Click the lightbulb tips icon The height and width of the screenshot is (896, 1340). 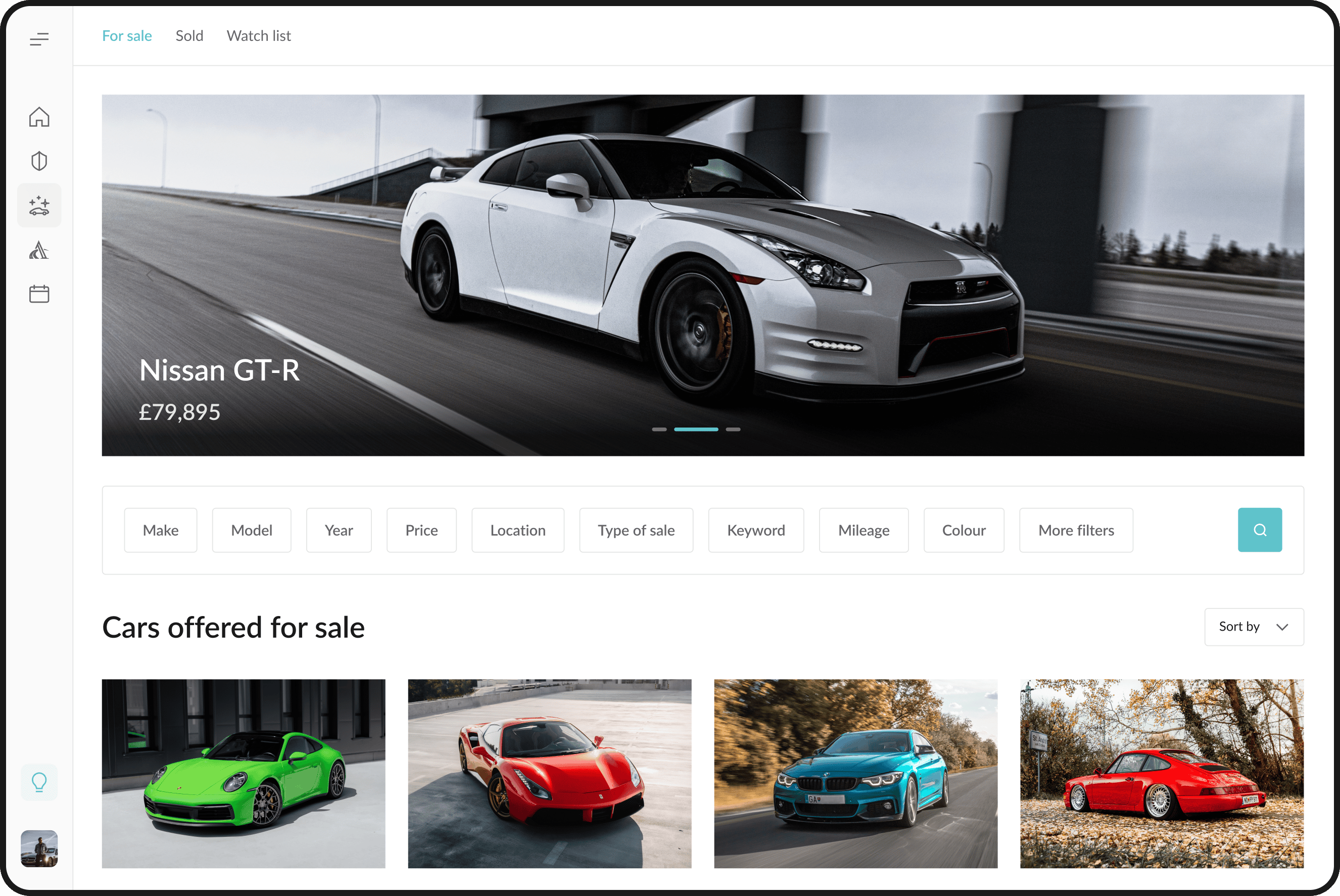(39, 782)
